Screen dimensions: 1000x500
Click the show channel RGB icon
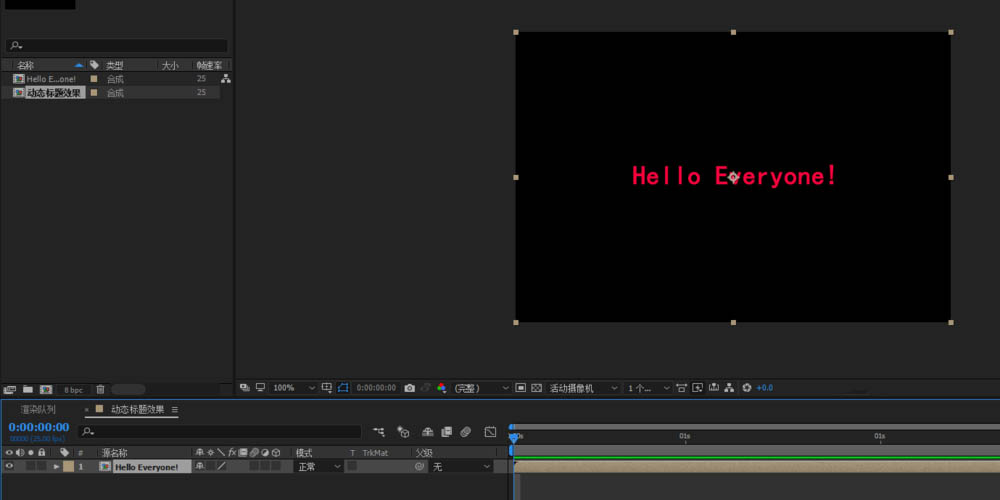point(442,388)
